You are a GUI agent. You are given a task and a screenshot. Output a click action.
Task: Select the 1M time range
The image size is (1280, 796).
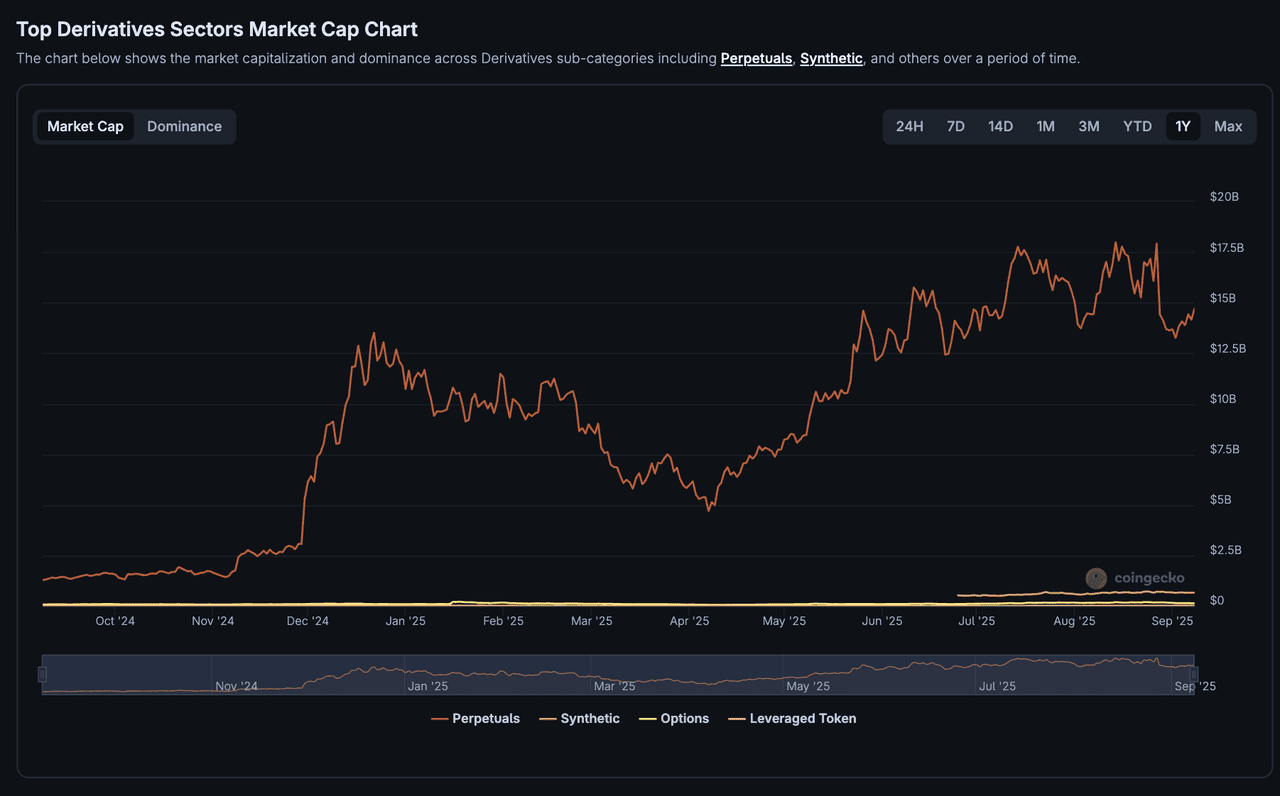tap(1045, 126)
